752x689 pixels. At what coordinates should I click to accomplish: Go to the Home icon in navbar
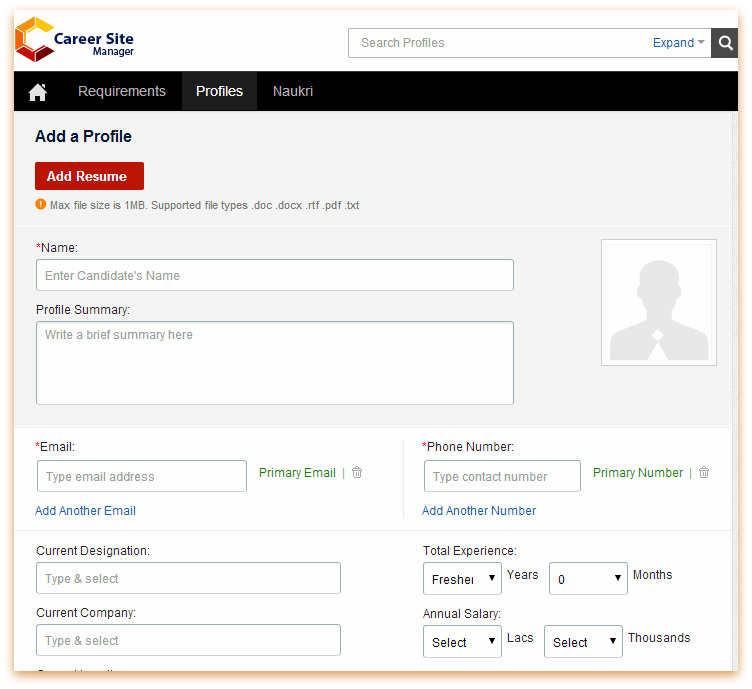[x=38, y=92]
